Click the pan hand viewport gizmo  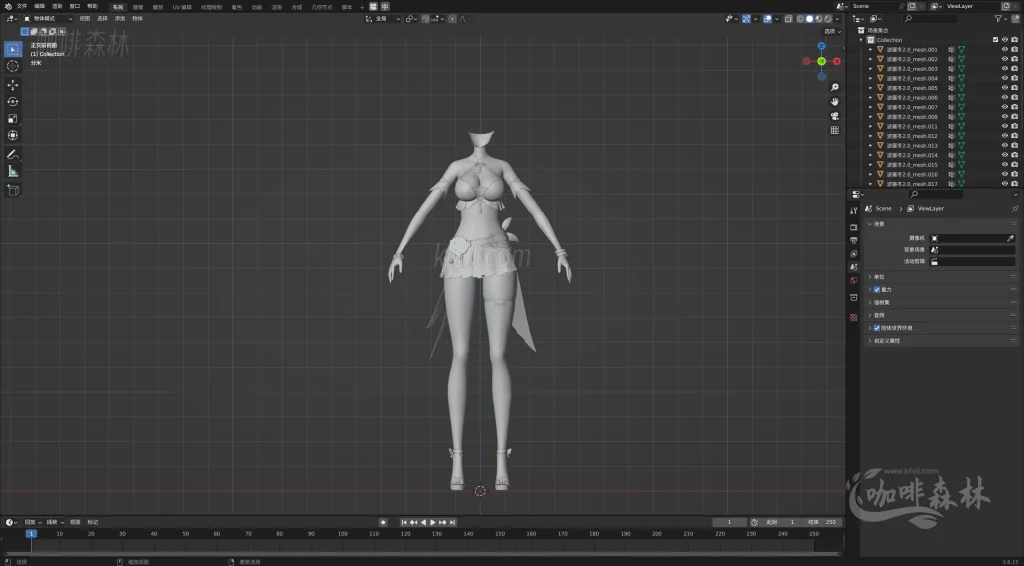[x=835, y=102]
